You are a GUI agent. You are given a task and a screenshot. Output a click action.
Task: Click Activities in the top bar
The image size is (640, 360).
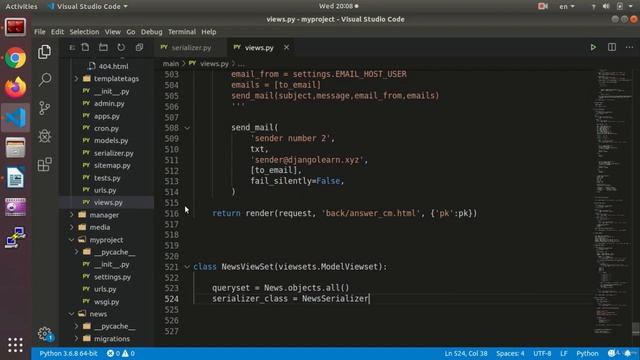(x=21, y=7)
